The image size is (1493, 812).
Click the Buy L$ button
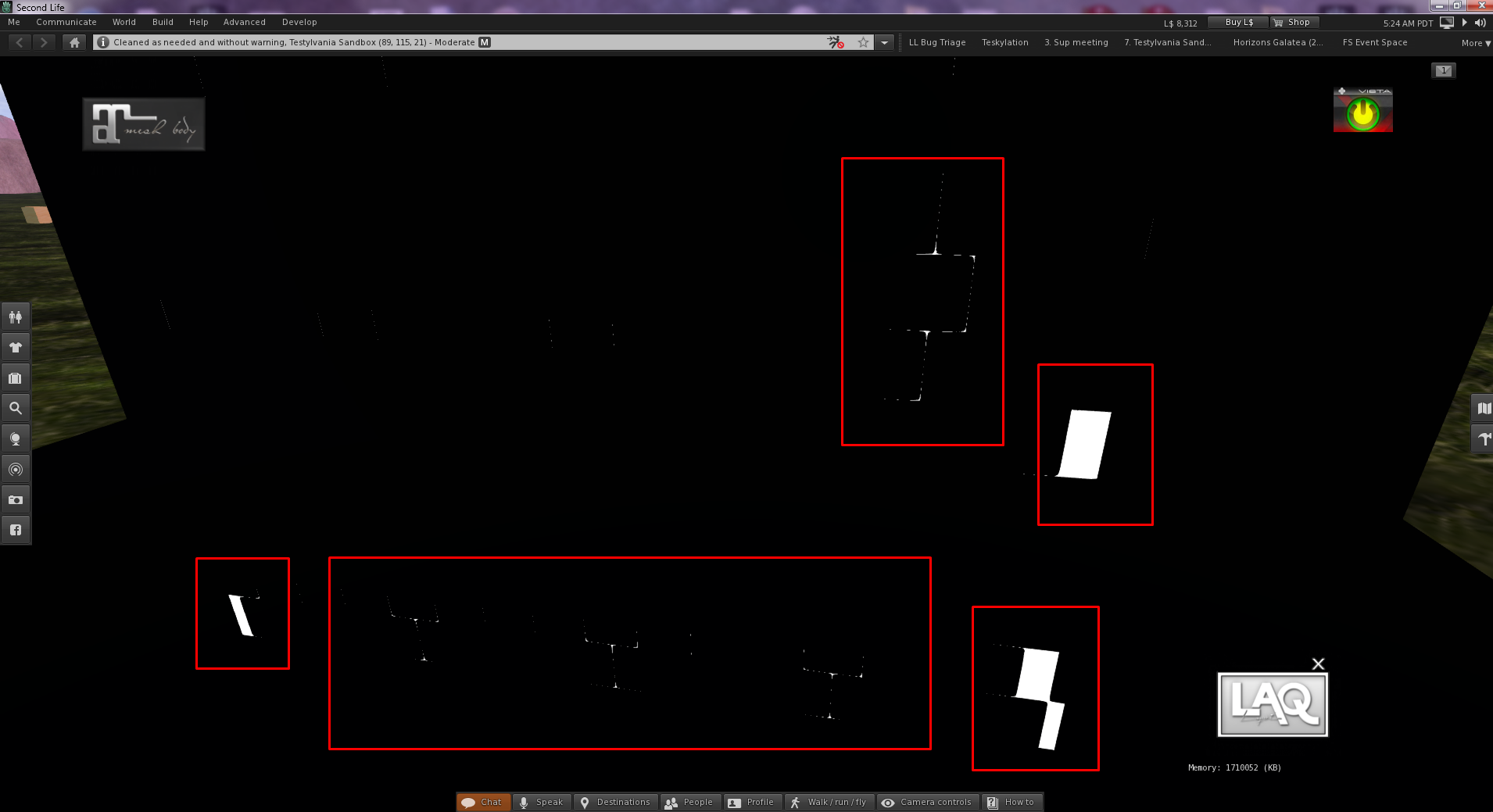coord(1238,23)
